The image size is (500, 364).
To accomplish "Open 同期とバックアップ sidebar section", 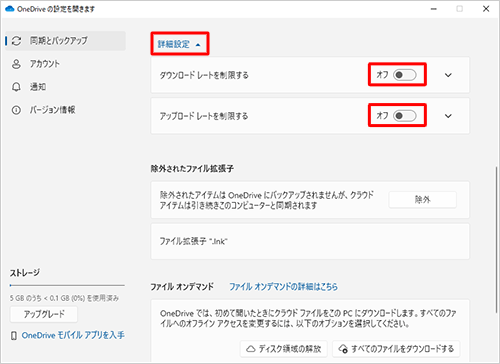I will [x=65, y=41].
